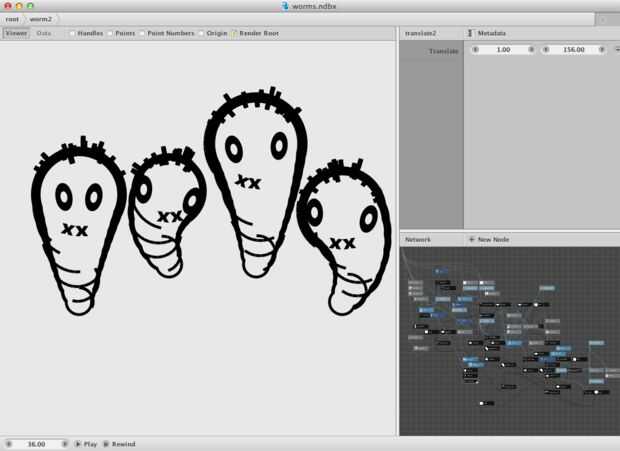Click the Translate parameter label
This screenshot has height=451, width=620.
444,51
